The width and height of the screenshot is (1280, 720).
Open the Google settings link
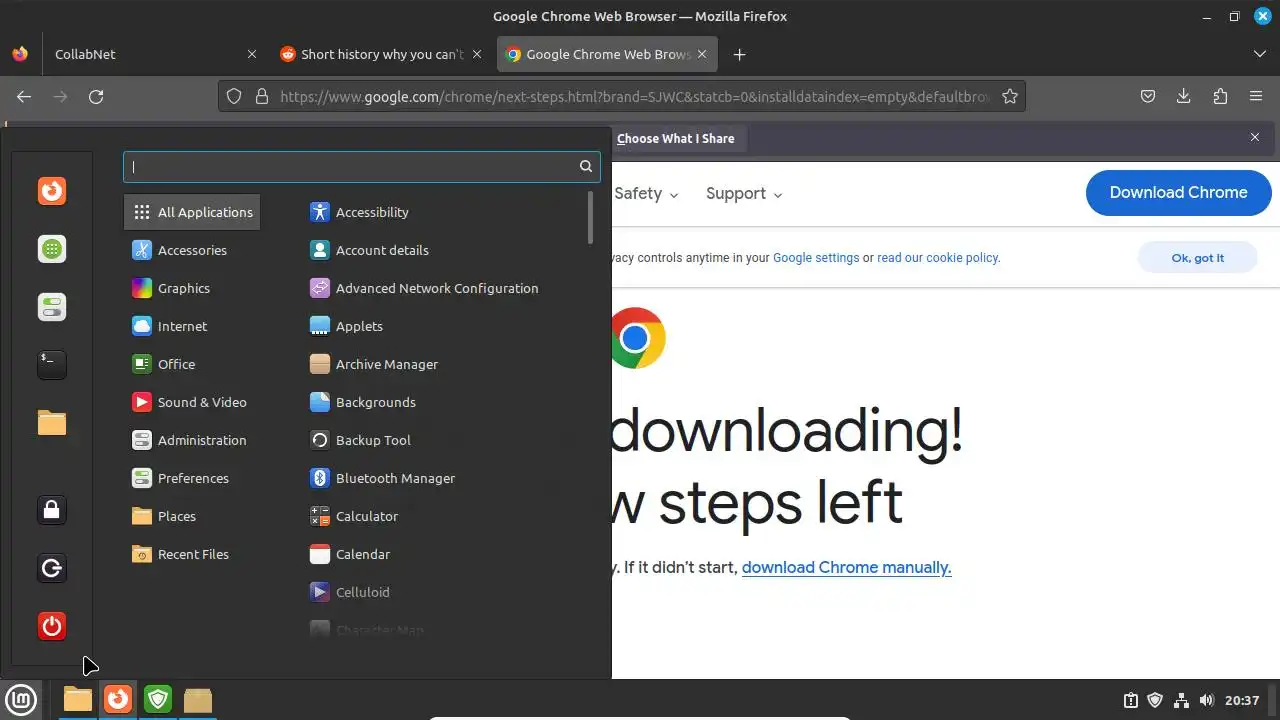click(816, 258)
